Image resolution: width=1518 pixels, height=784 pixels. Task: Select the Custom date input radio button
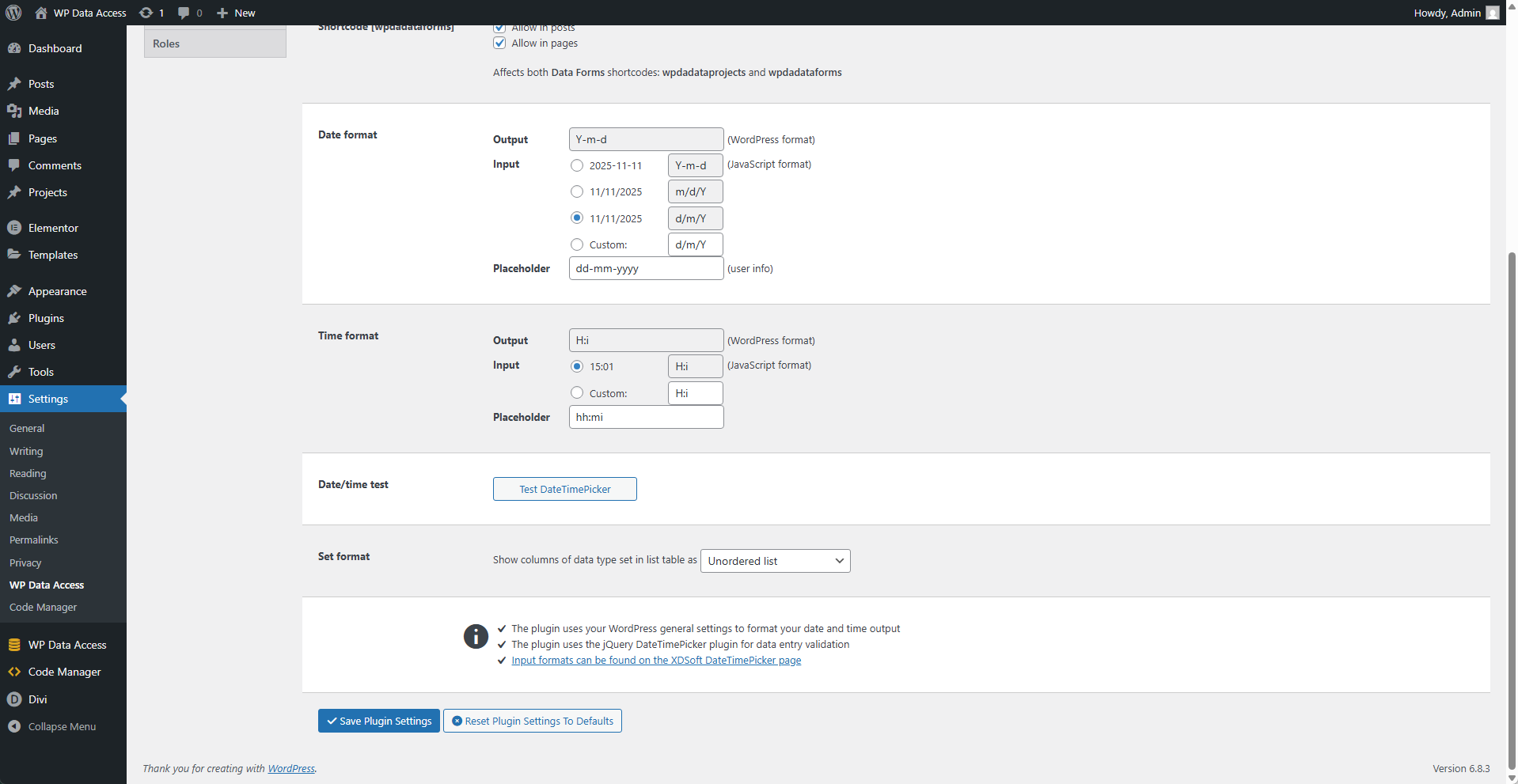tap(577, 244)
